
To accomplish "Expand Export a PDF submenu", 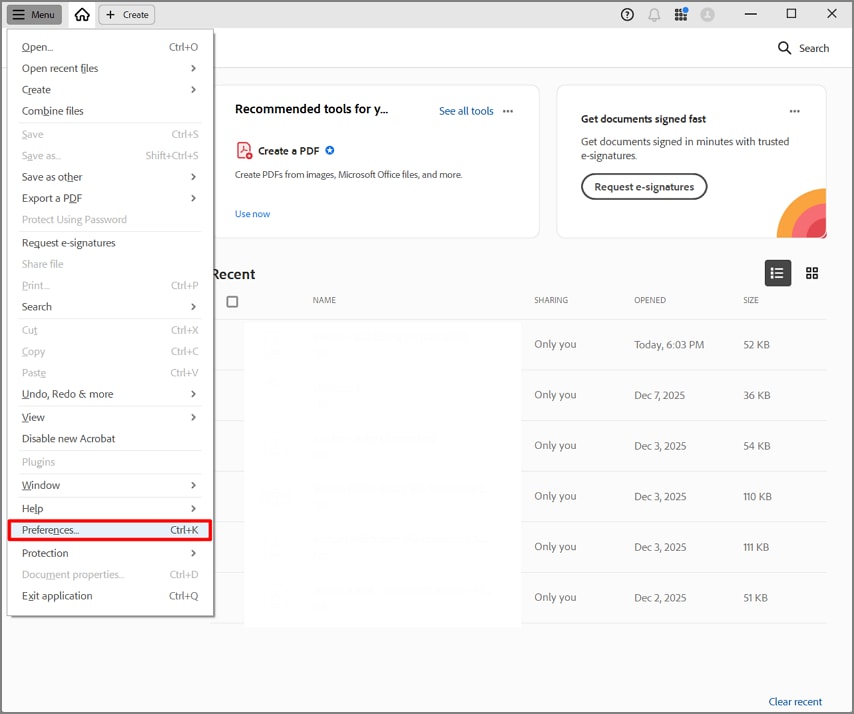I will click(x=110, y=198).
